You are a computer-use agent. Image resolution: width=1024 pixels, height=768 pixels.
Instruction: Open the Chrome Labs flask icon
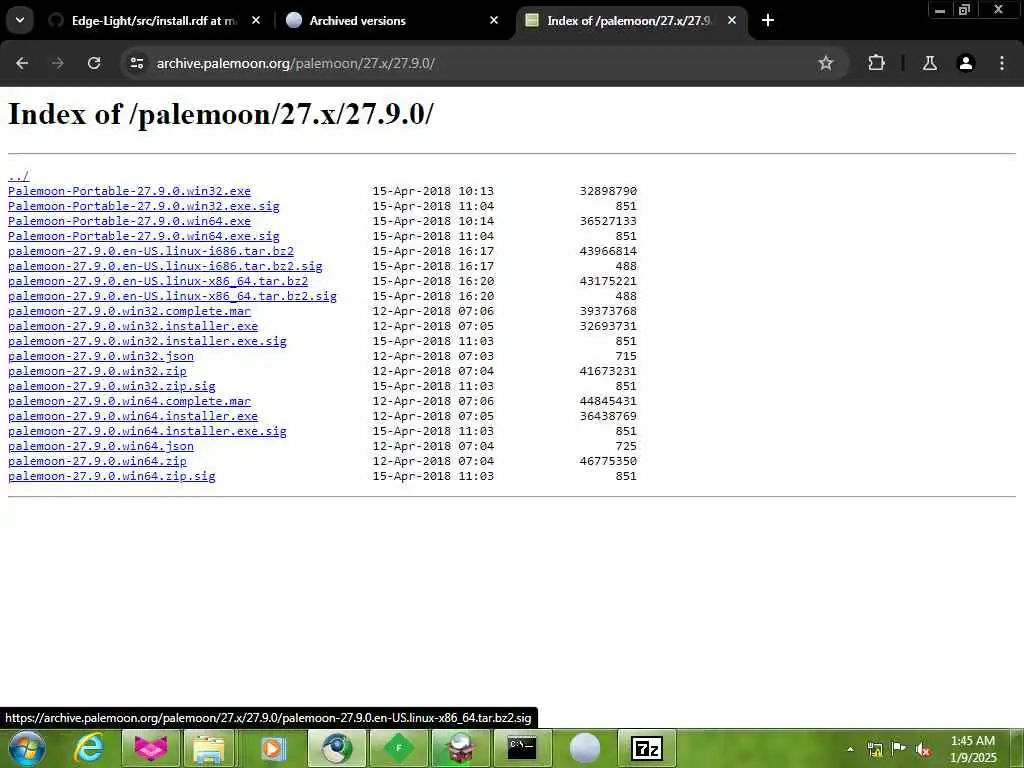(929, 63)
